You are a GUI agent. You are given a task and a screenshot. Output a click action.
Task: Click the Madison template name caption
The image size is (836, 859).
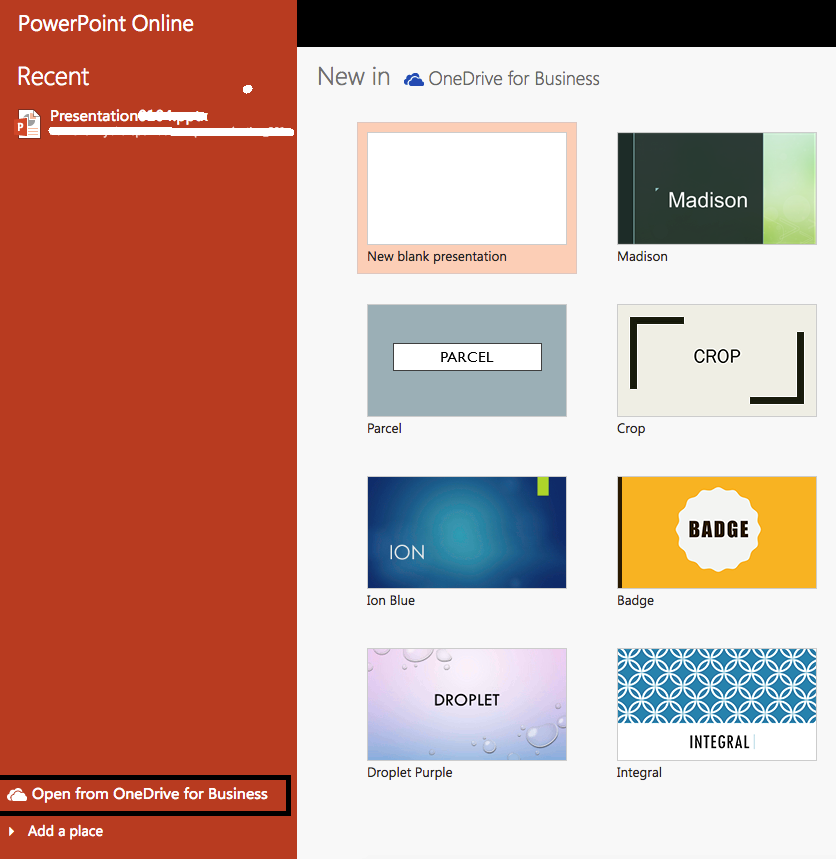[x=642, y=256]
